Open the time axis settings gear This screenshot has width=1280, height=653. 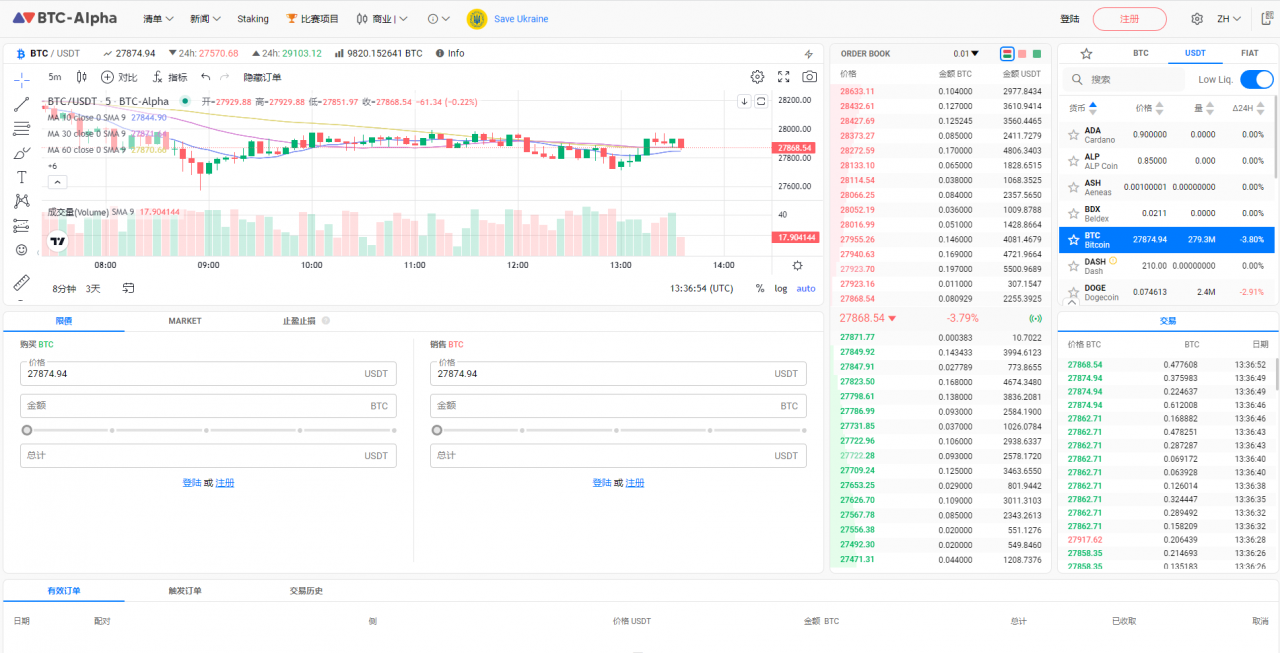(797, 265)
